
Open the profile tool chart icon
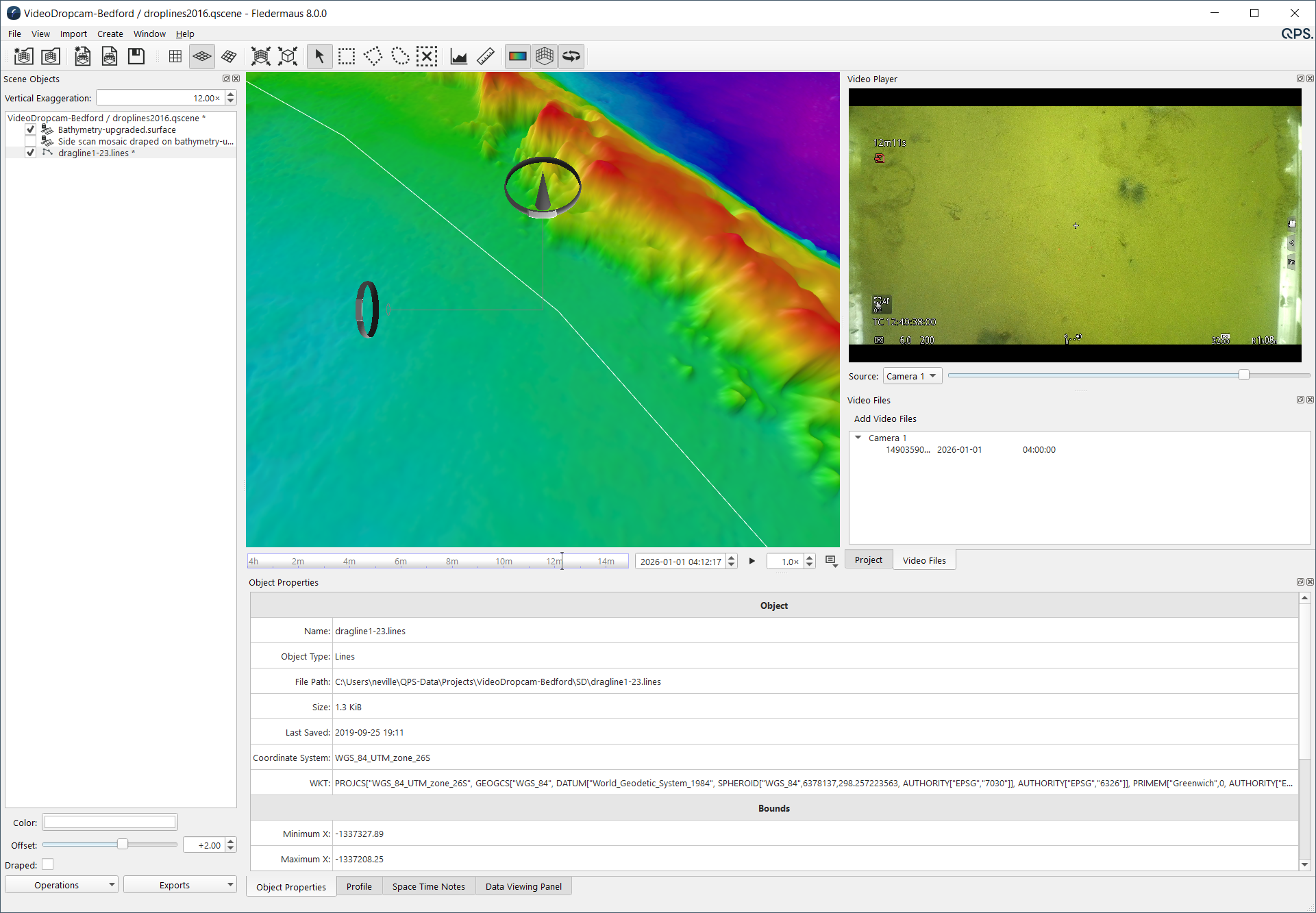click(458, 56)
